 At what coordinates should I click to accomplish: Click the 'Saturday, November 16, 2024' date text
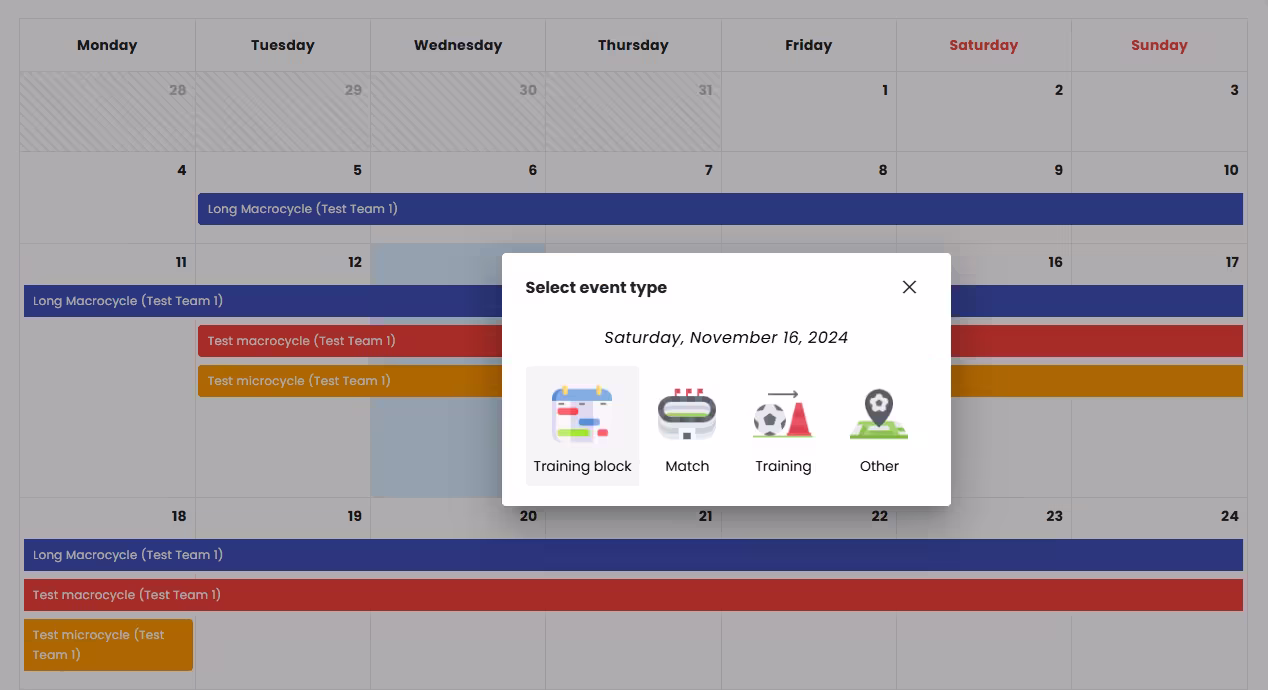click(726, 337)
